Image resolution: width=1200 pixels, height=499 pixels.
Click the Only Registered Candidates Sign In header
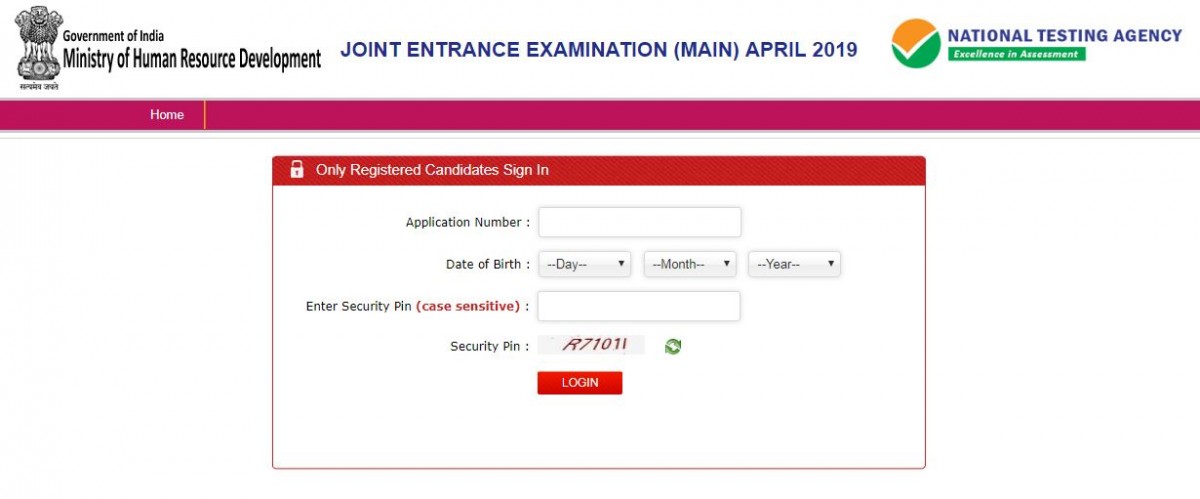(432, 170)
